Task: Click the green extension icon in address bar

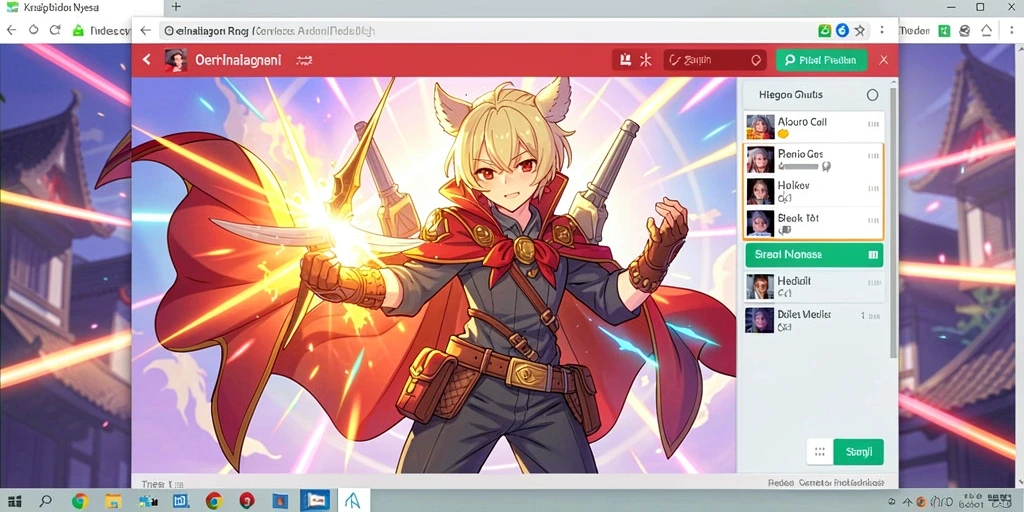Action: [825, 30]
